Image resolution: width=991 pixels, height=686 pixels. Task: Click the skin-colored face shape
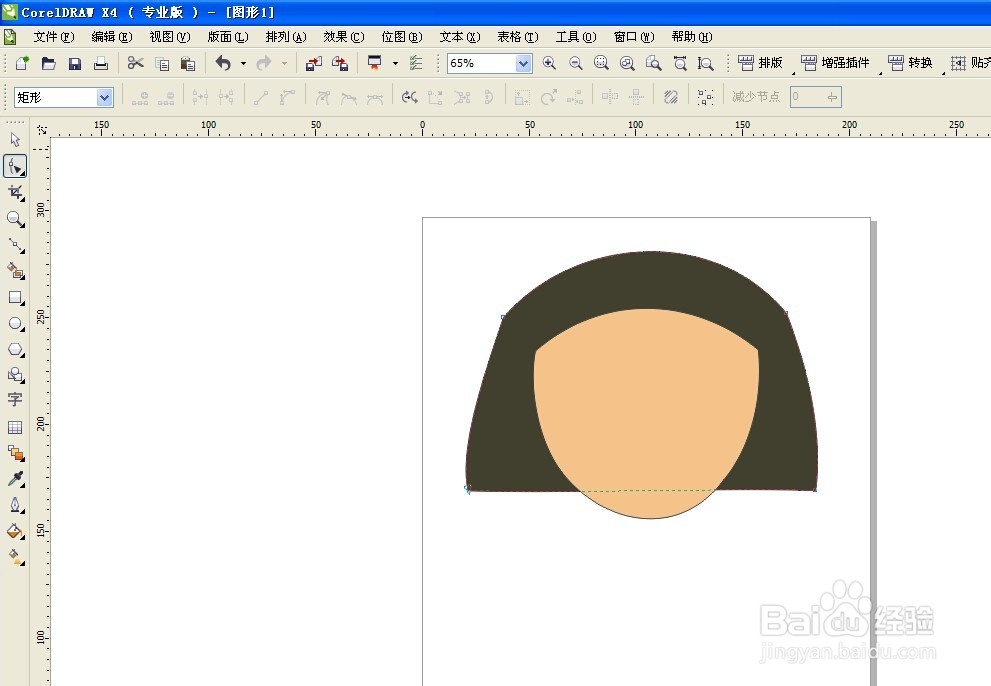tap(647, 411)
